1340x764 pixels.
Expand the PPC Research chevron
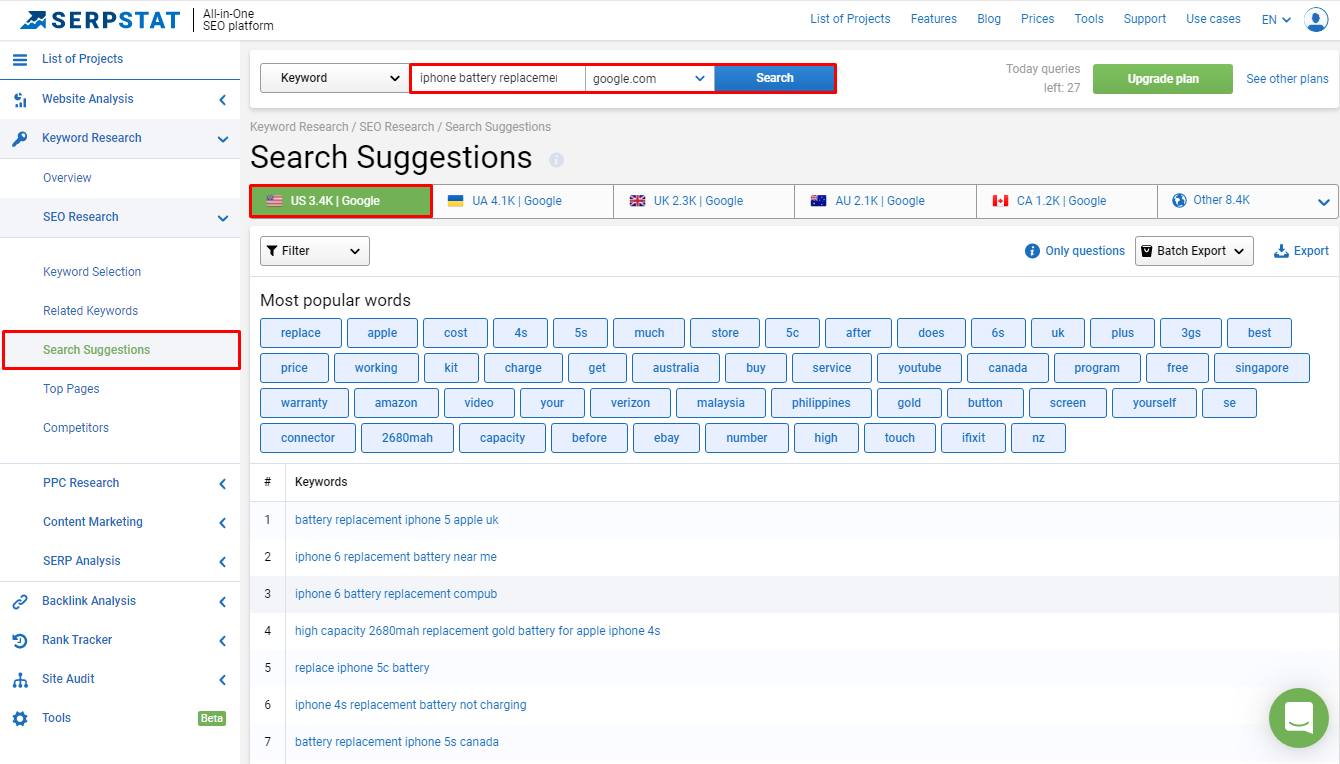tap(222, 484)
